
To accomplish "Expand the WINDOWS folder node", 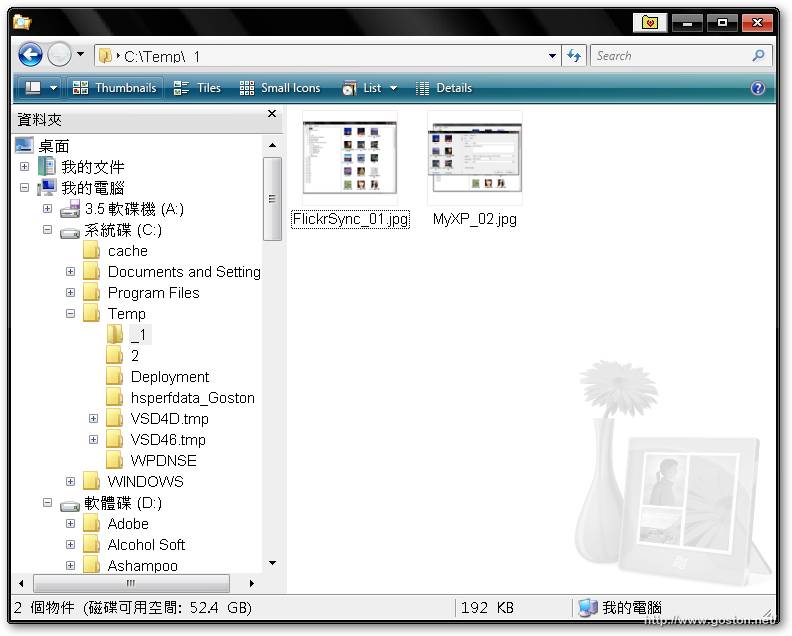I will [71, 481].
